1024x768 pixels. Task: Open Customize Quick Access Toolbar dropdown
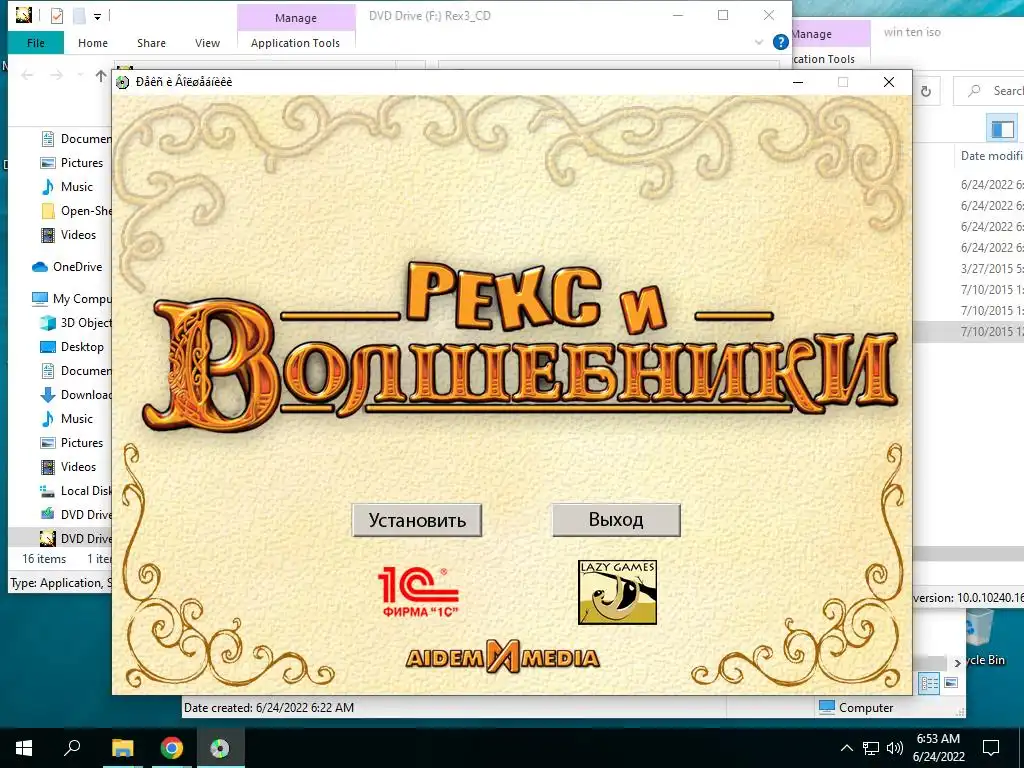coord(97,16)
